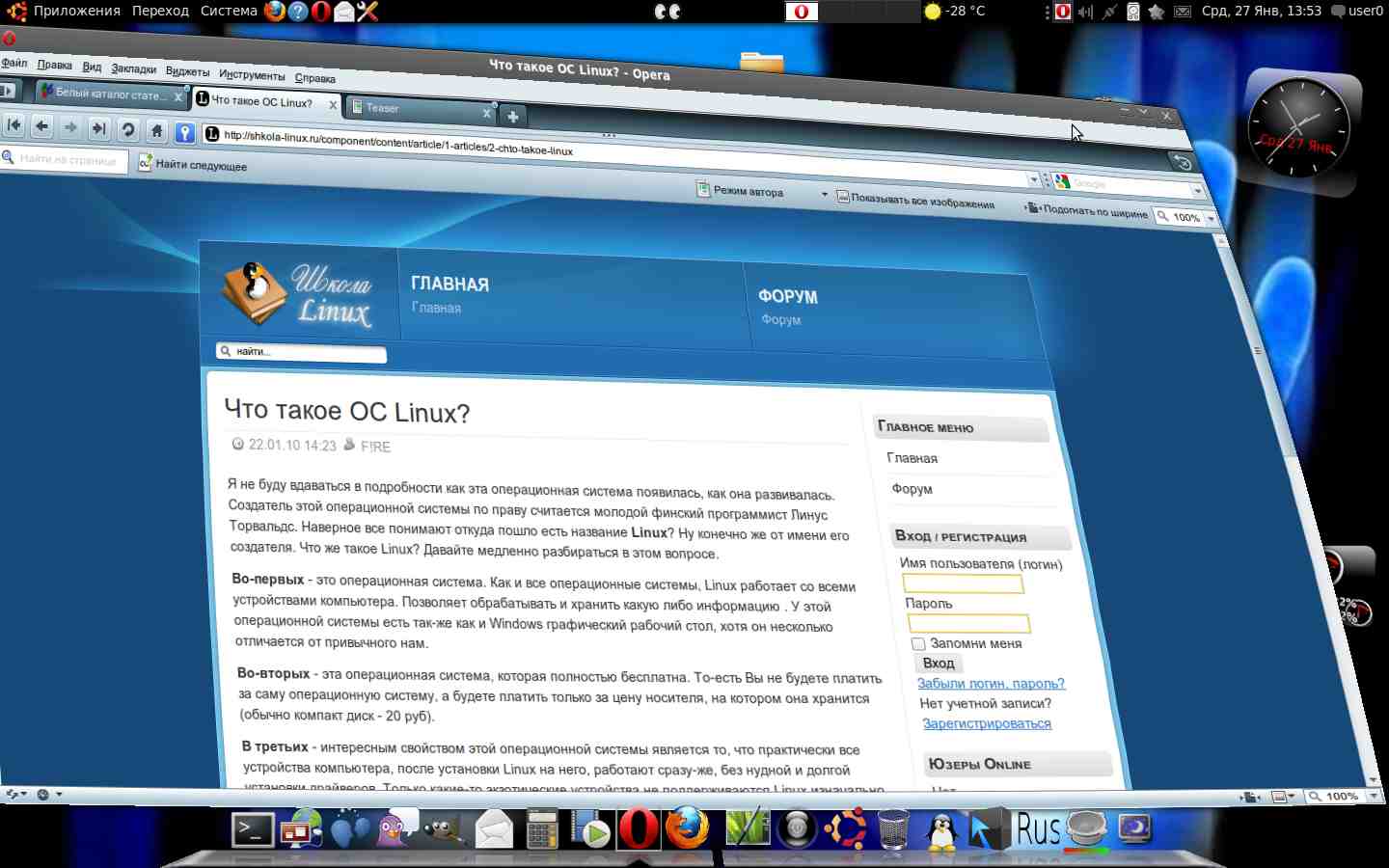Open the trash bin in the dock
This screenshot has width=1389, height=868.
pyautogui.click(x=894, y=829)
